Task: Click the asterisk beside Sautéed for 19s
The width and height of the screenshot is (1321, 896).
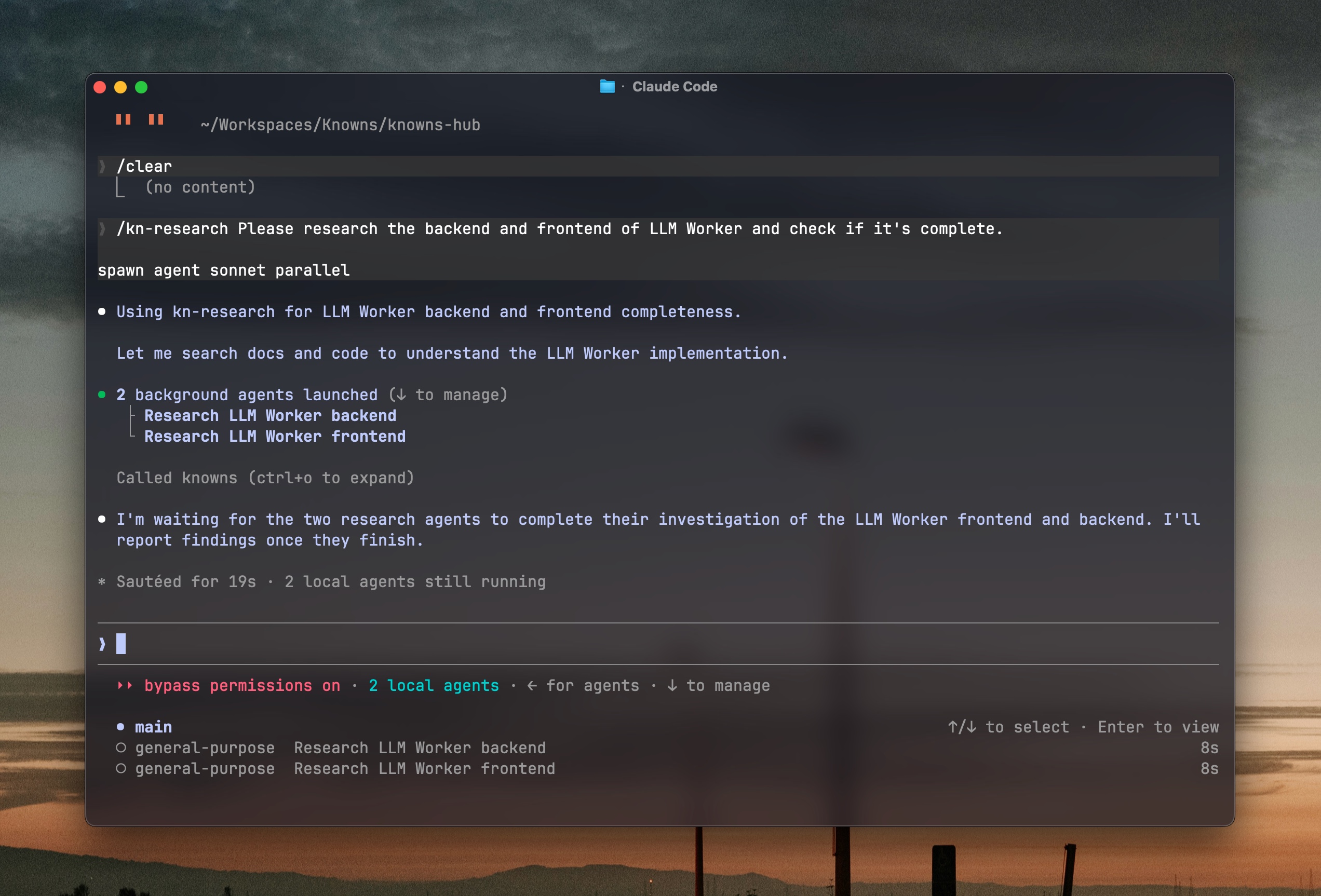Action: [x=102, y=581]
